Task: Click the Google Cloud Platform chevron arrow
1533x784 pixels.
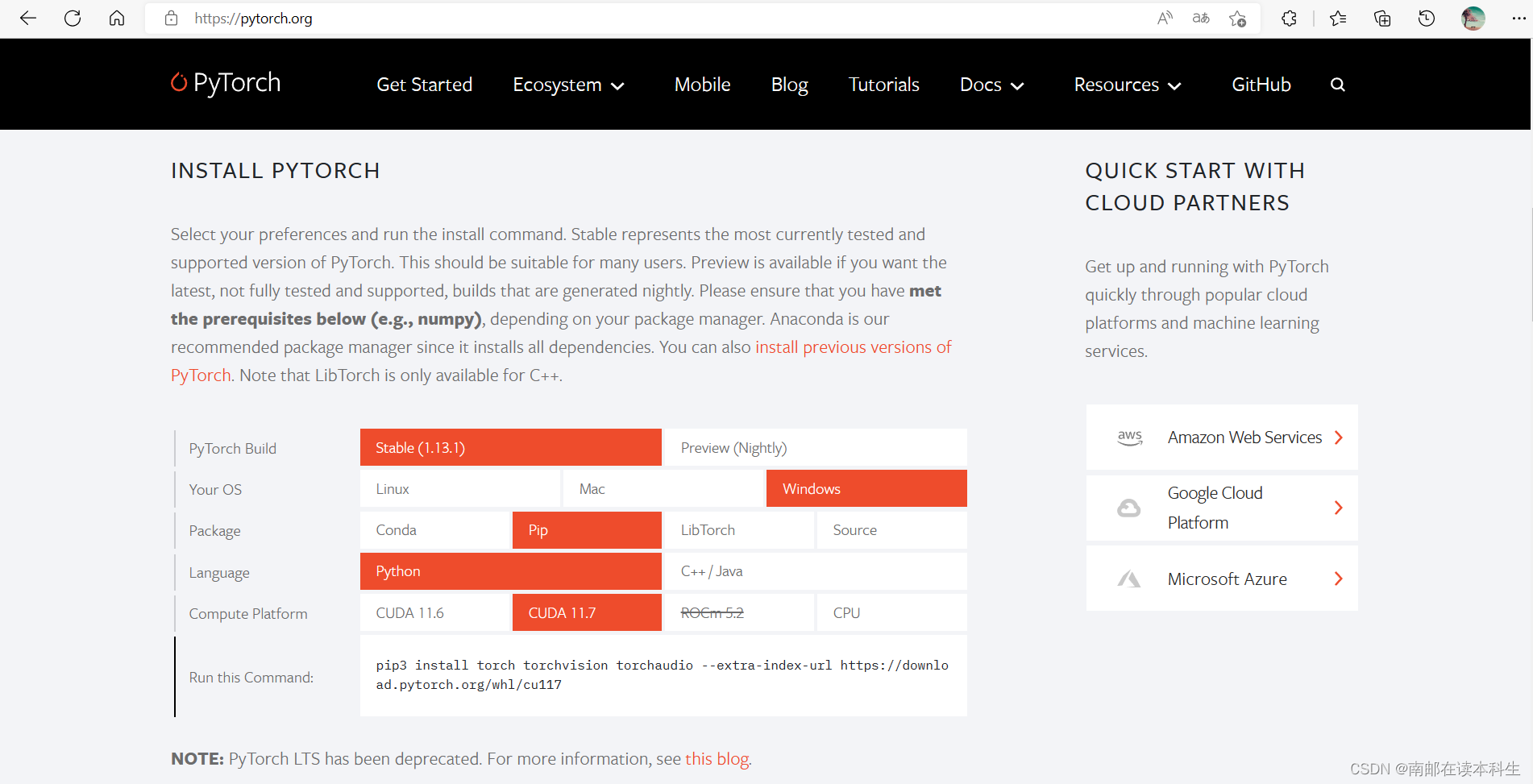Action: [x=1339, y=508]
